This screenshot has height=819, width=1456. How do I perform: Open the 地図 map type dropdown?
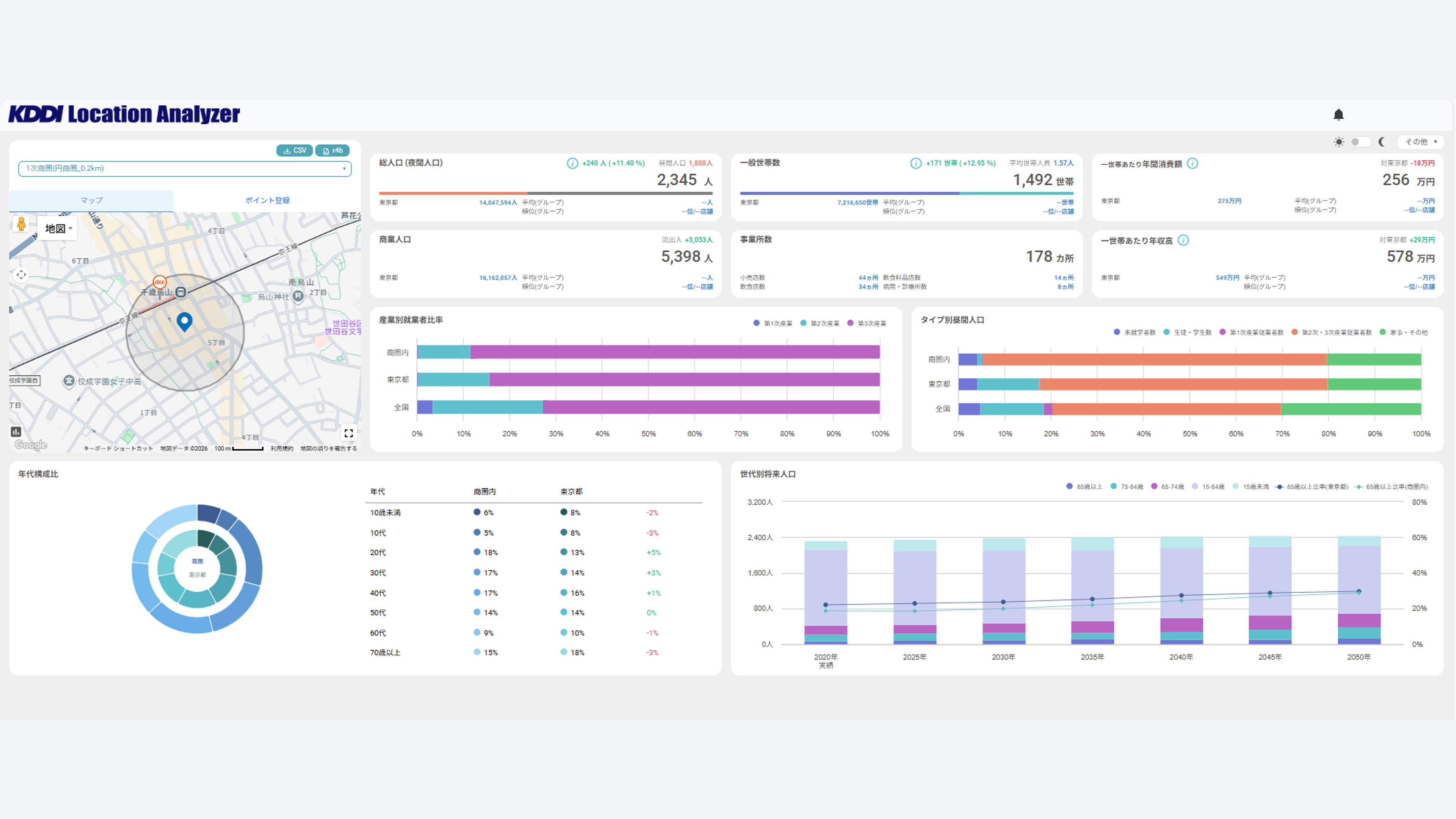[58, 228]
